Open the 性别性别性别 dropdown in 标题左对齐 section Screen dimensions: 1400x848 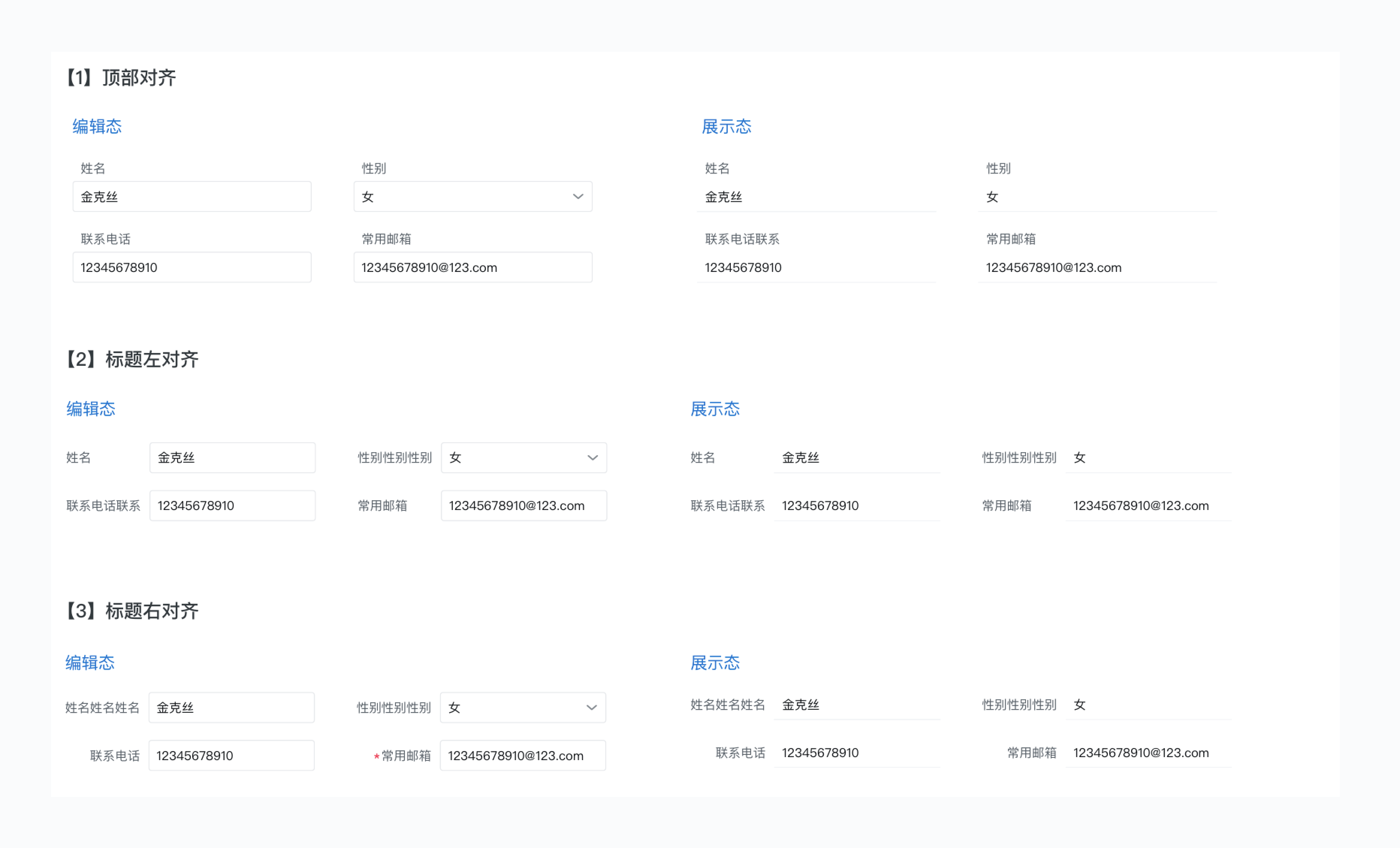pyautogui.click(x=523, y=457)
